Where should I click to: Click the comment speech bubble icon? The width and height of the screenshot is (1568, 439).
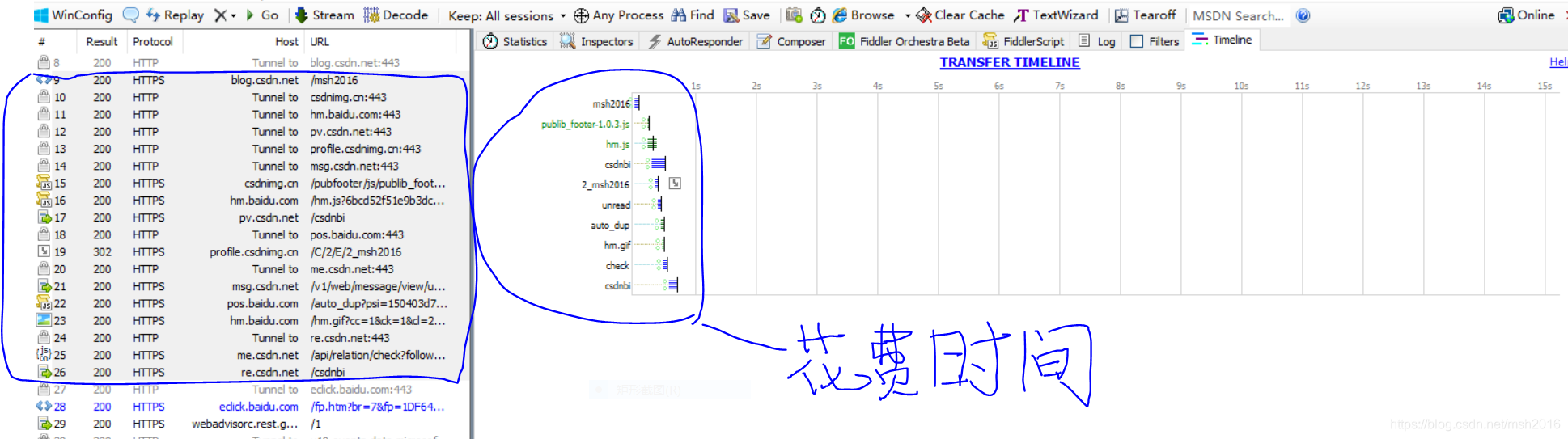click(x=130, y=15)
